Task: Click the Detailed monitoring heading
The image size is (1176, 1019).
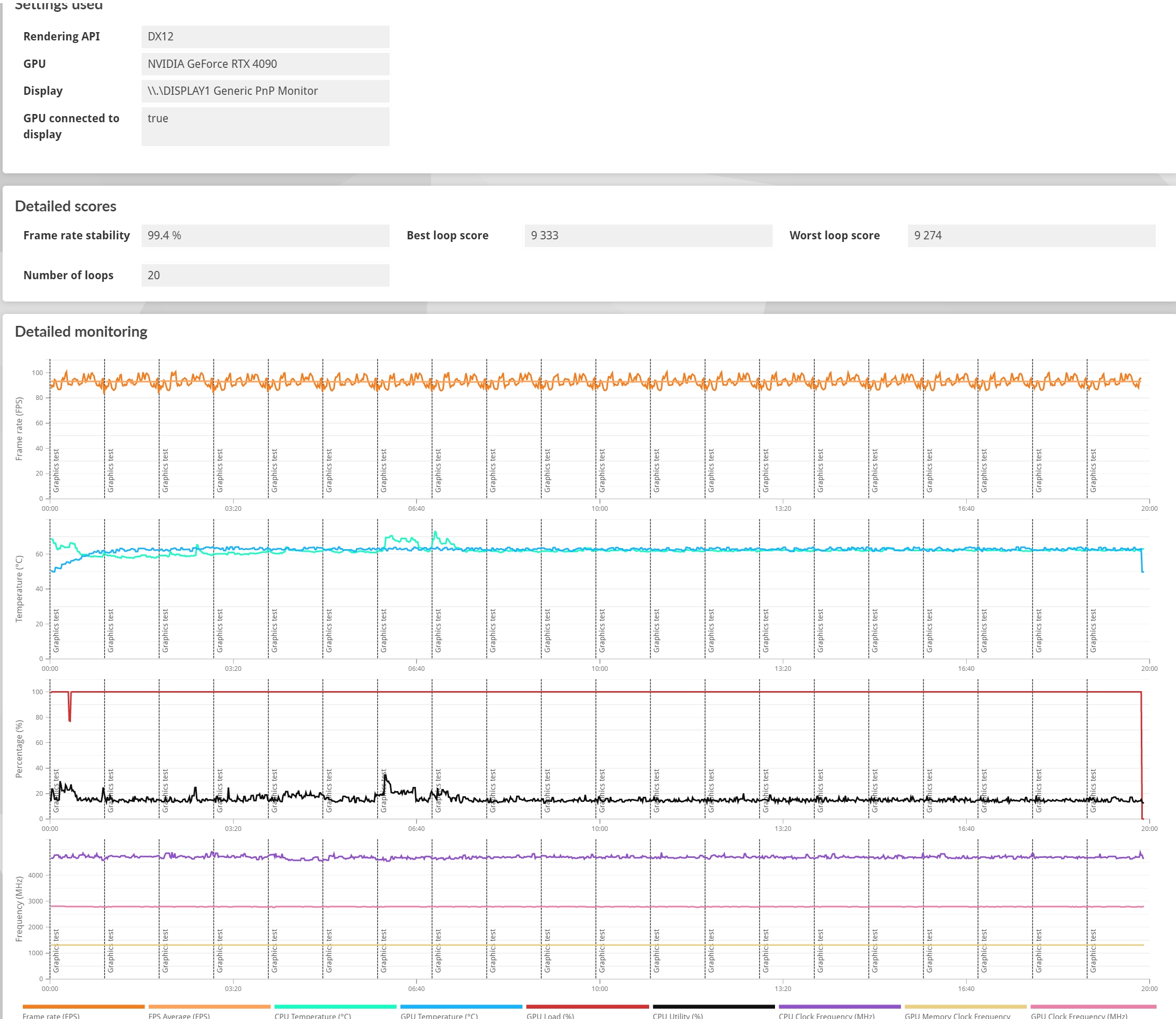Action: 81,332
